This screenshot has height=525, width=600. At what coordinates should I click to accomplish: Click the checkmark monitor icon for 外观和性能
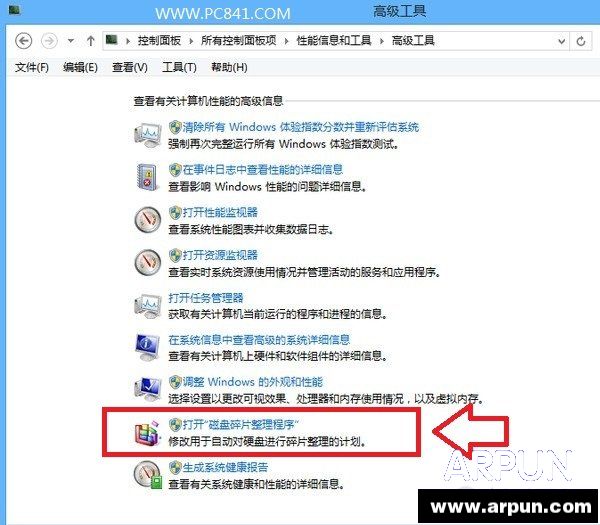pyautogui.click(x=147, y=389)
